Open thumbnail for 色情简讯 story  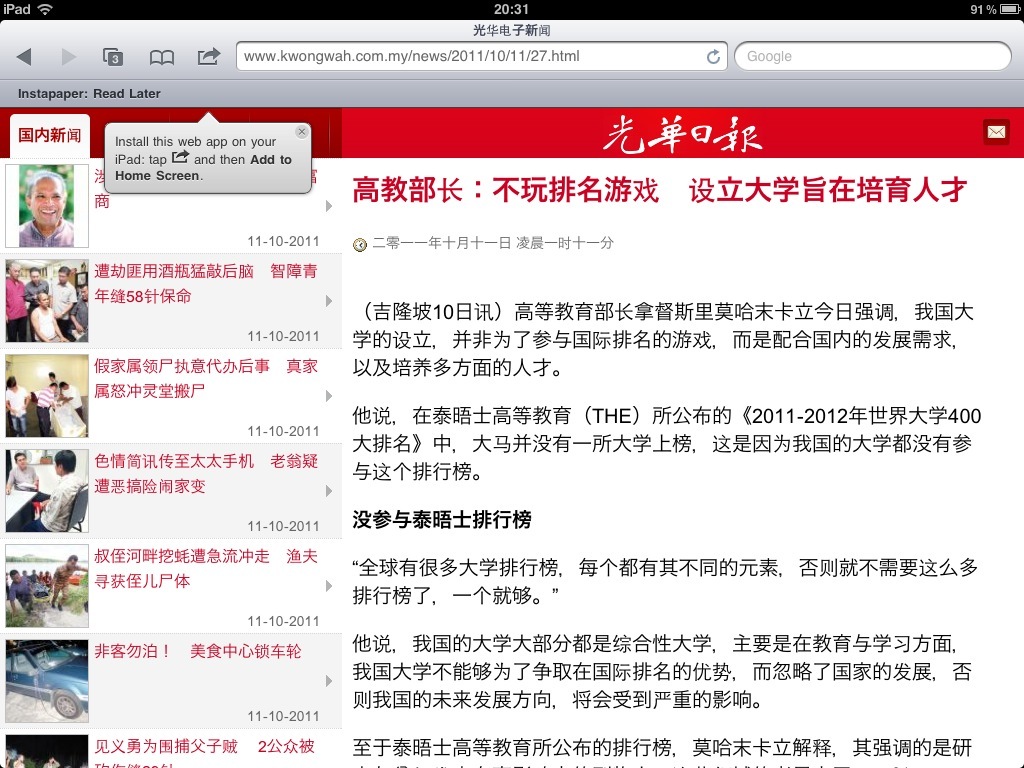pyautogui.click(x=47, y=491)
